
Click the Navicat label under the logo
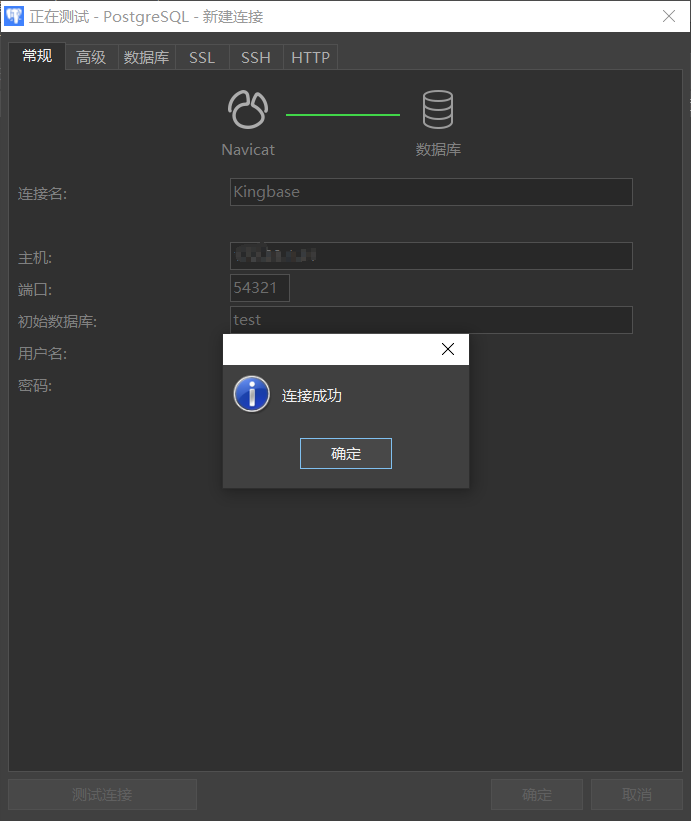point(248,150)
